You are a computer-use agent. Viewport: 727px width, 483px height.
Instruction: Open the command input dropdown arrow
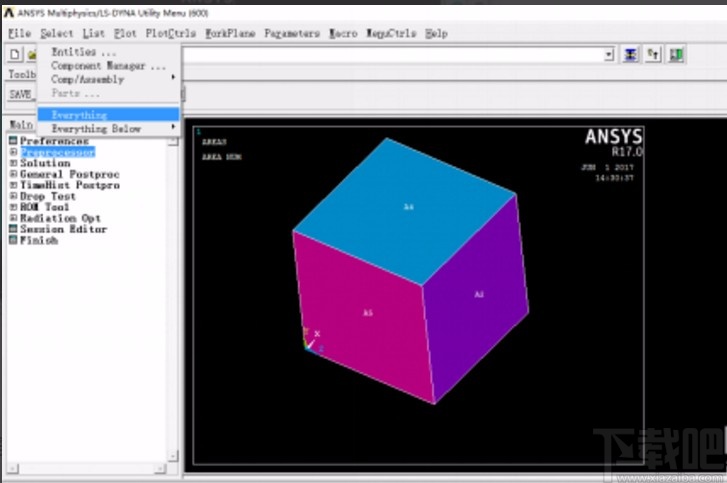point(608,54)
